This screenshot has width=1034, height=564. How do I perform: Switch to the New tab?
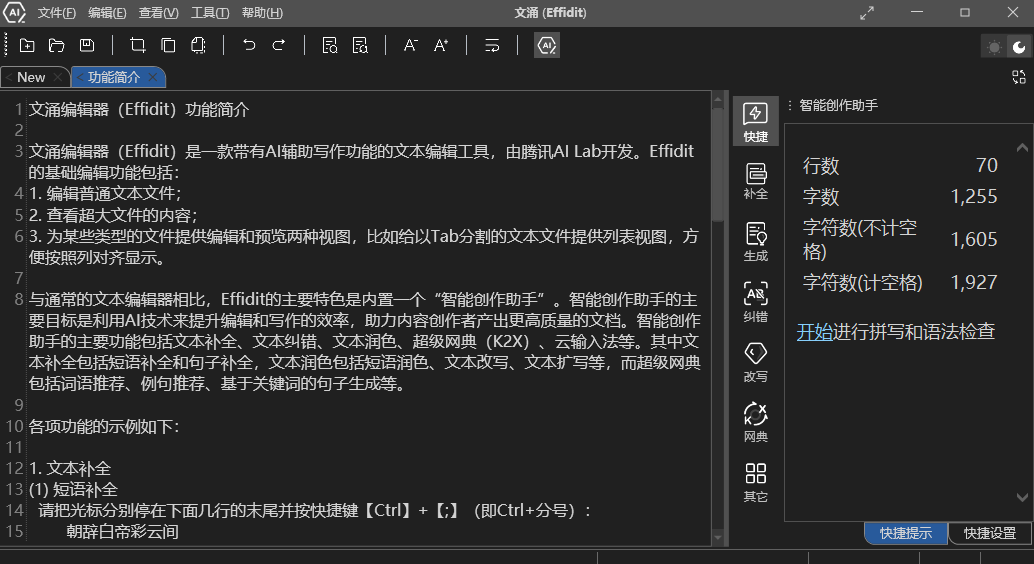[31, 77]
